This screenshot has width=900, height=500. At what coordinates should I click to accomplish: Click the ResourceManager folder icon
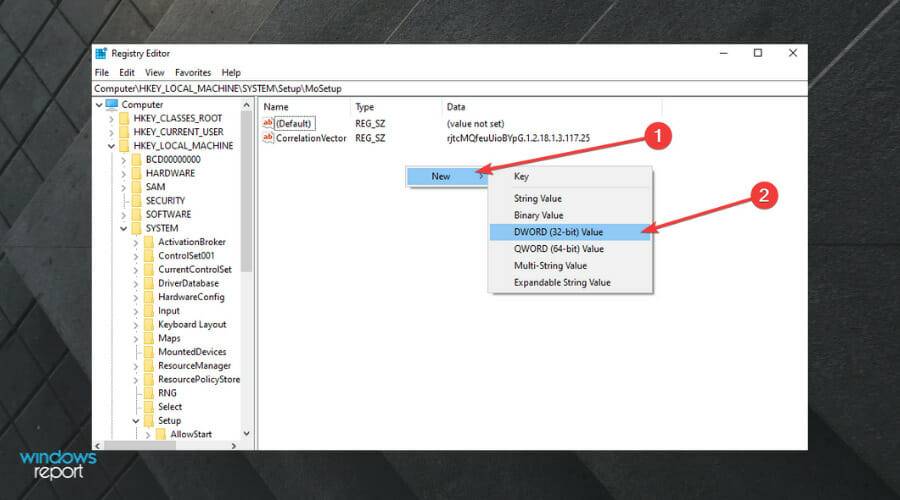pyautogui.click(x=149, y=366)
